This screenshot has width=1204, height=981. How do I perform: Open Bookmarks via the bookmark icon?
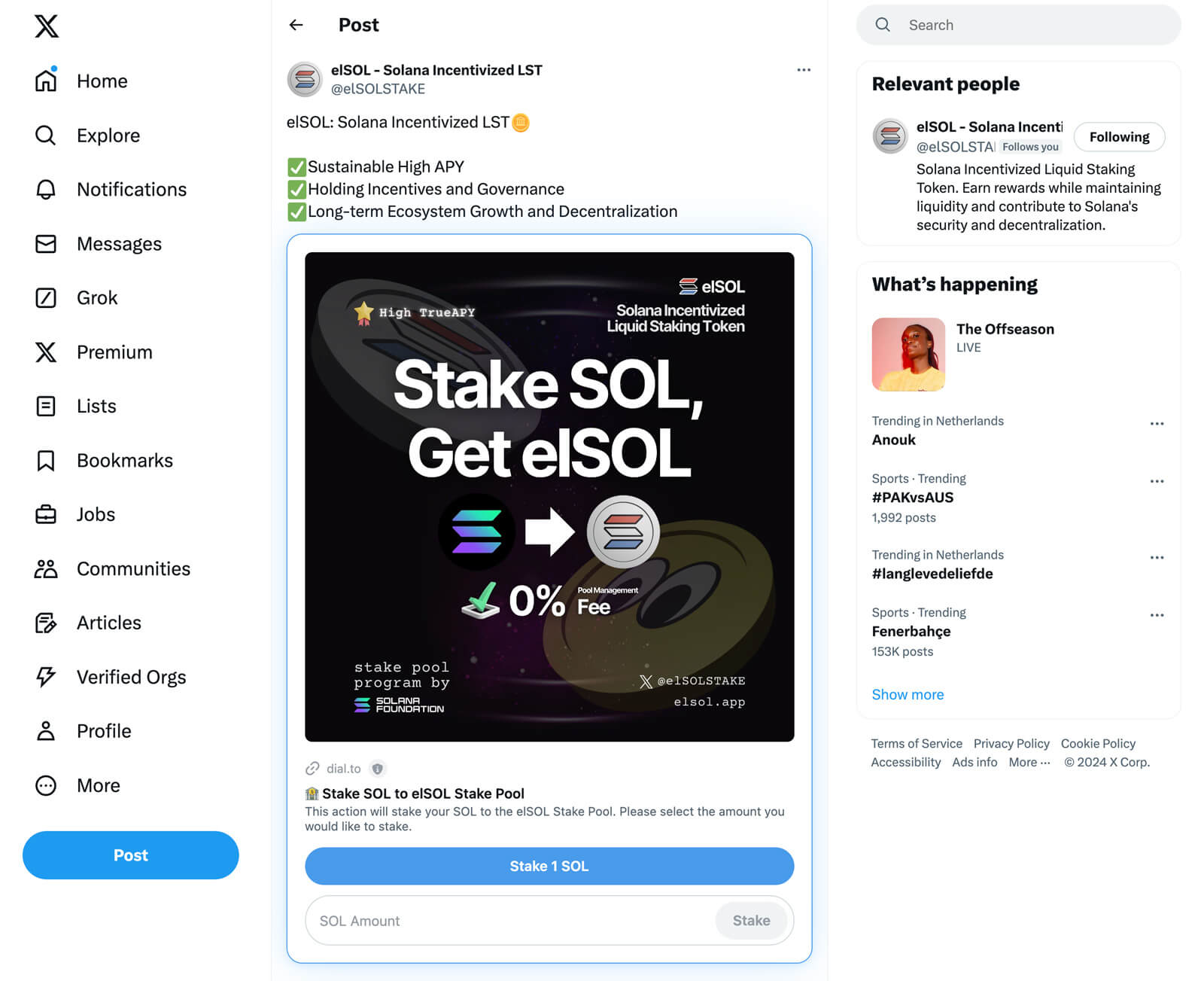46,461
